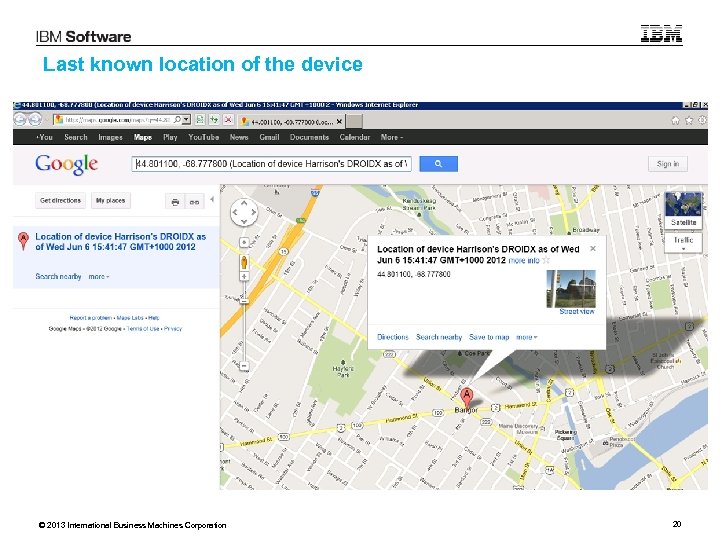Click the red A marker in results list
720x540 pixels.
23,241
